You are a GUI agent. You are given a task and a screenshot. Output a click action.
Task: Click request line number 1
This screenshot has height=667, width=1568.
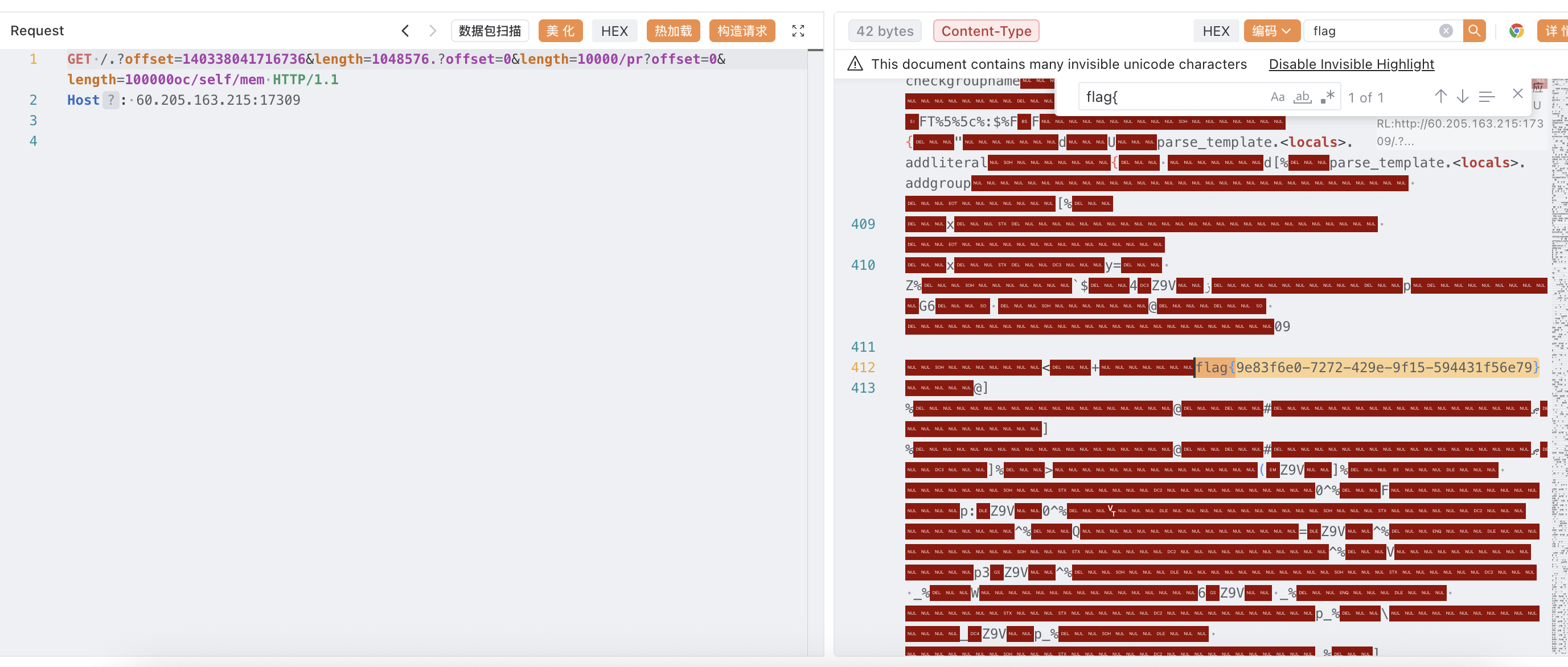(34, 59)
